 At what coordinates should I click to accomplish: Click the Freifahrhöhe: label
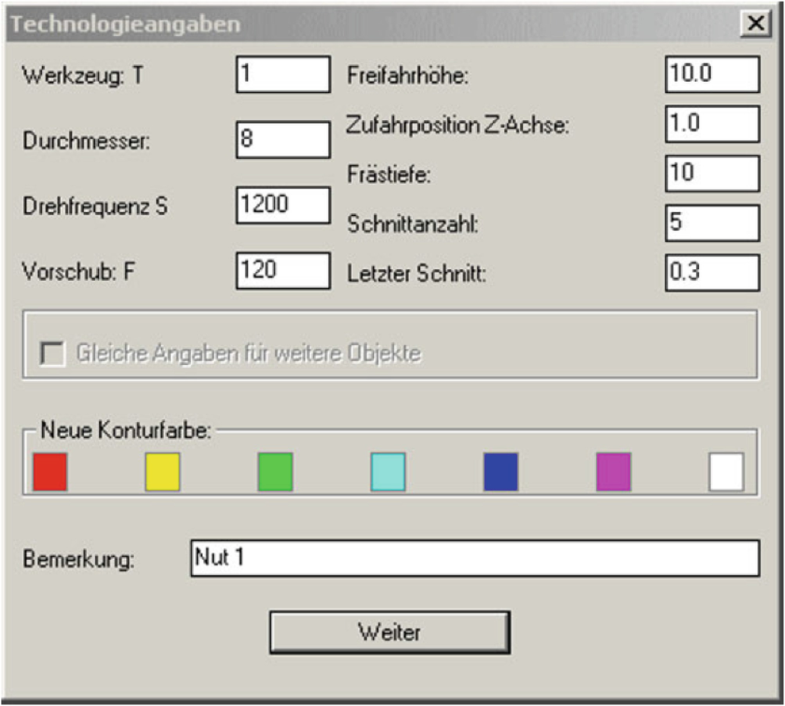click(x=408, y=76)
